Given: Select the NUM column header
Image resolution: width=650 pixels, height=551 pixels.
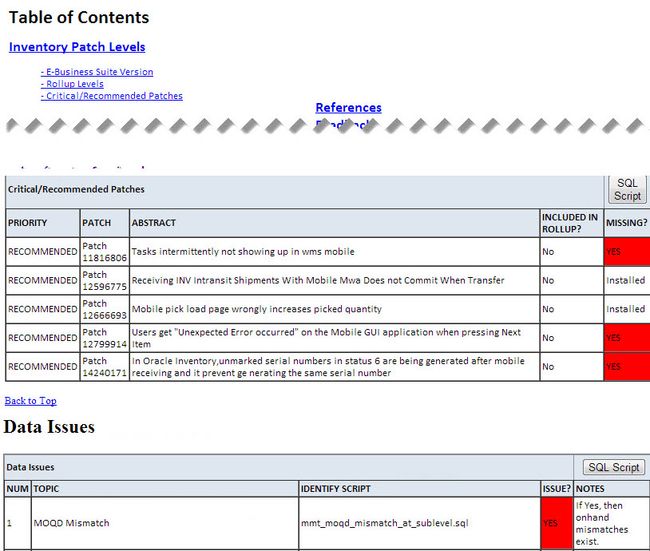Looking at the screenshot, I should [x=18, y=489].
